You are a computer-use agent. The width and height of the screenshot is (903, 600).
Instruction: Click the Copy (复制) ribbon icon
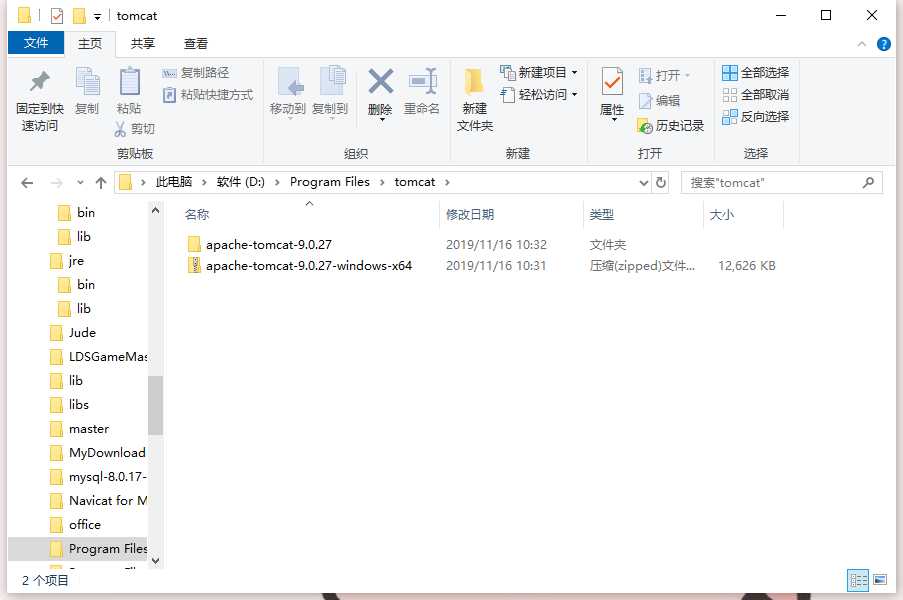pyautogui.click(x=88, y=82)
